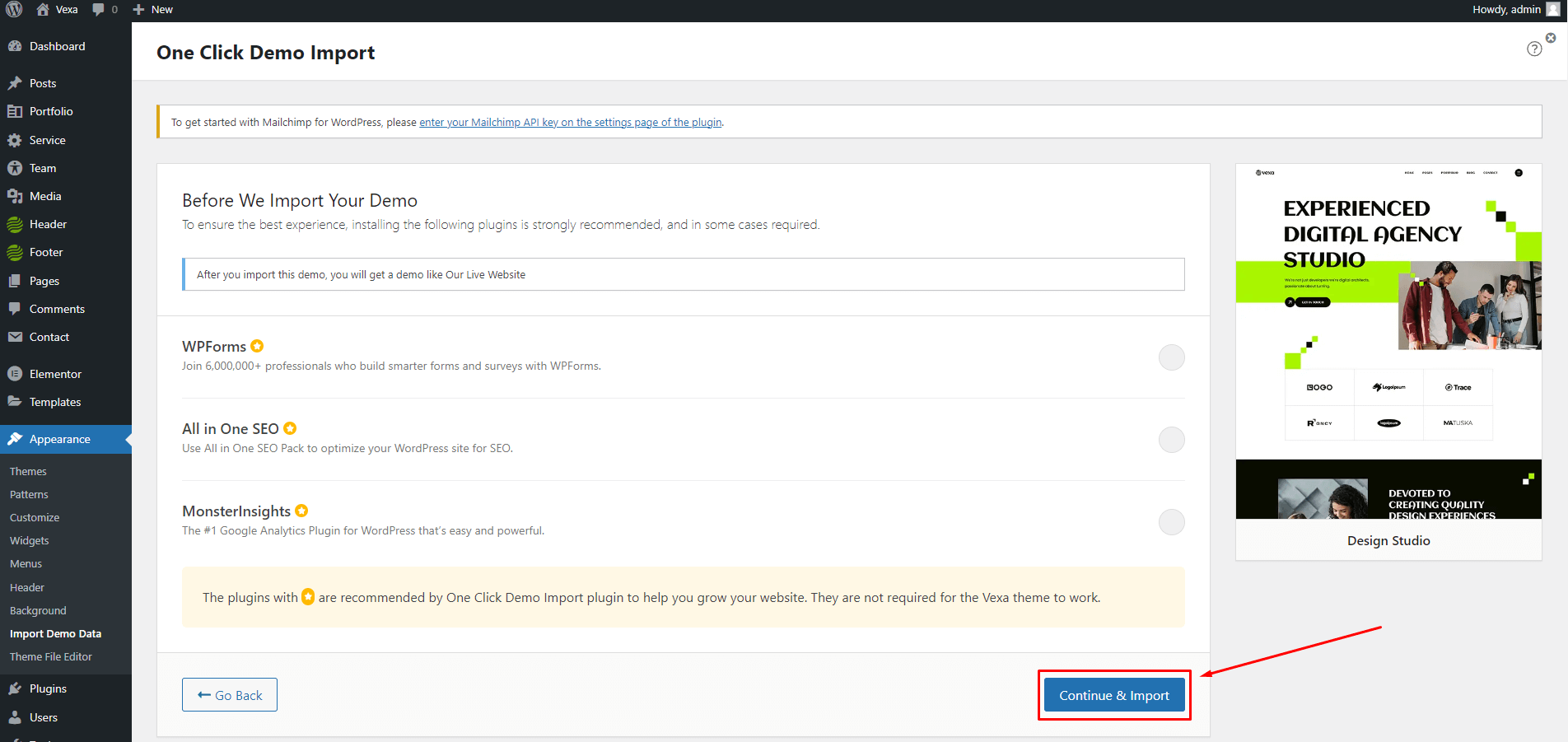Open Import Demo Data submenu item

point(55,634)
